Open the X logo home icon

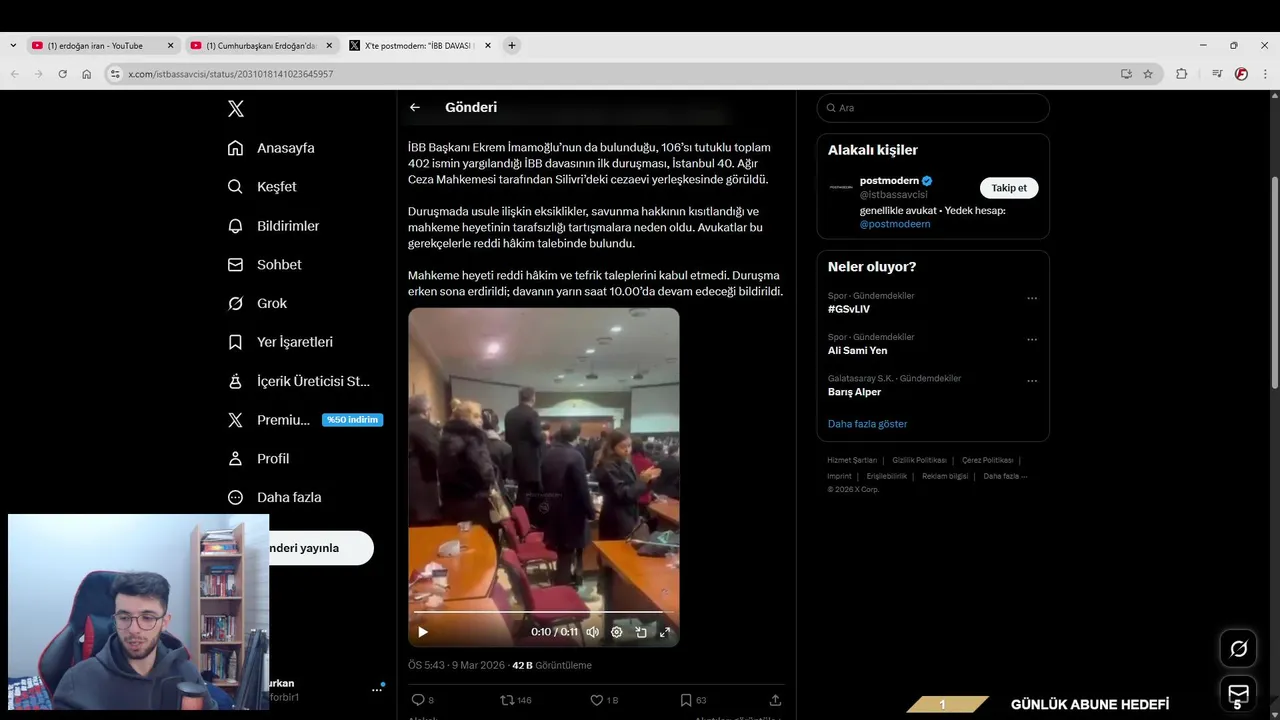pyautogui.click(x=235, y=109)
